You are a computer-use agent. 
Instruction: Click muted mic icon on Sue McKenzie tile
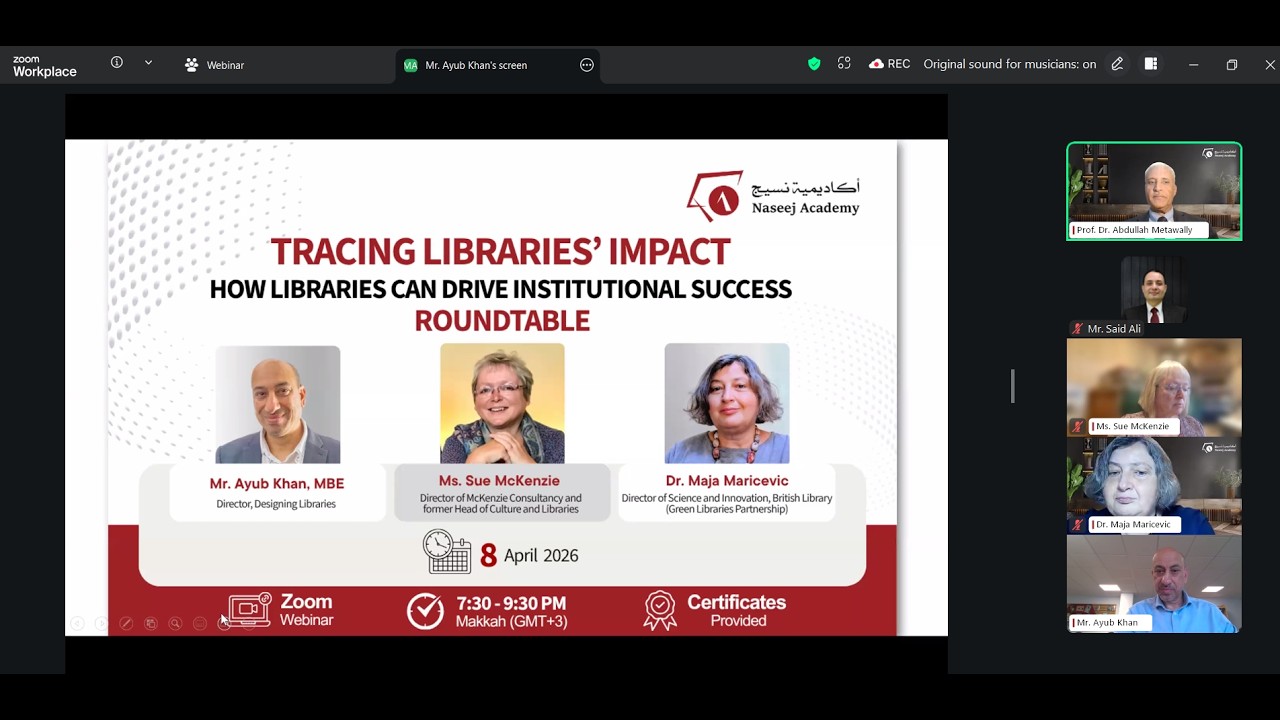pos(1077,426)
